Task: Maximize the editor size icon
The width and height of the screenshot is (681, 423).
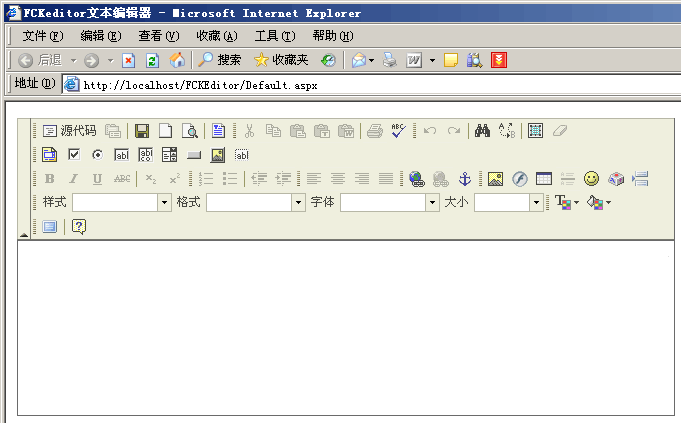Action: coord(50,227)
